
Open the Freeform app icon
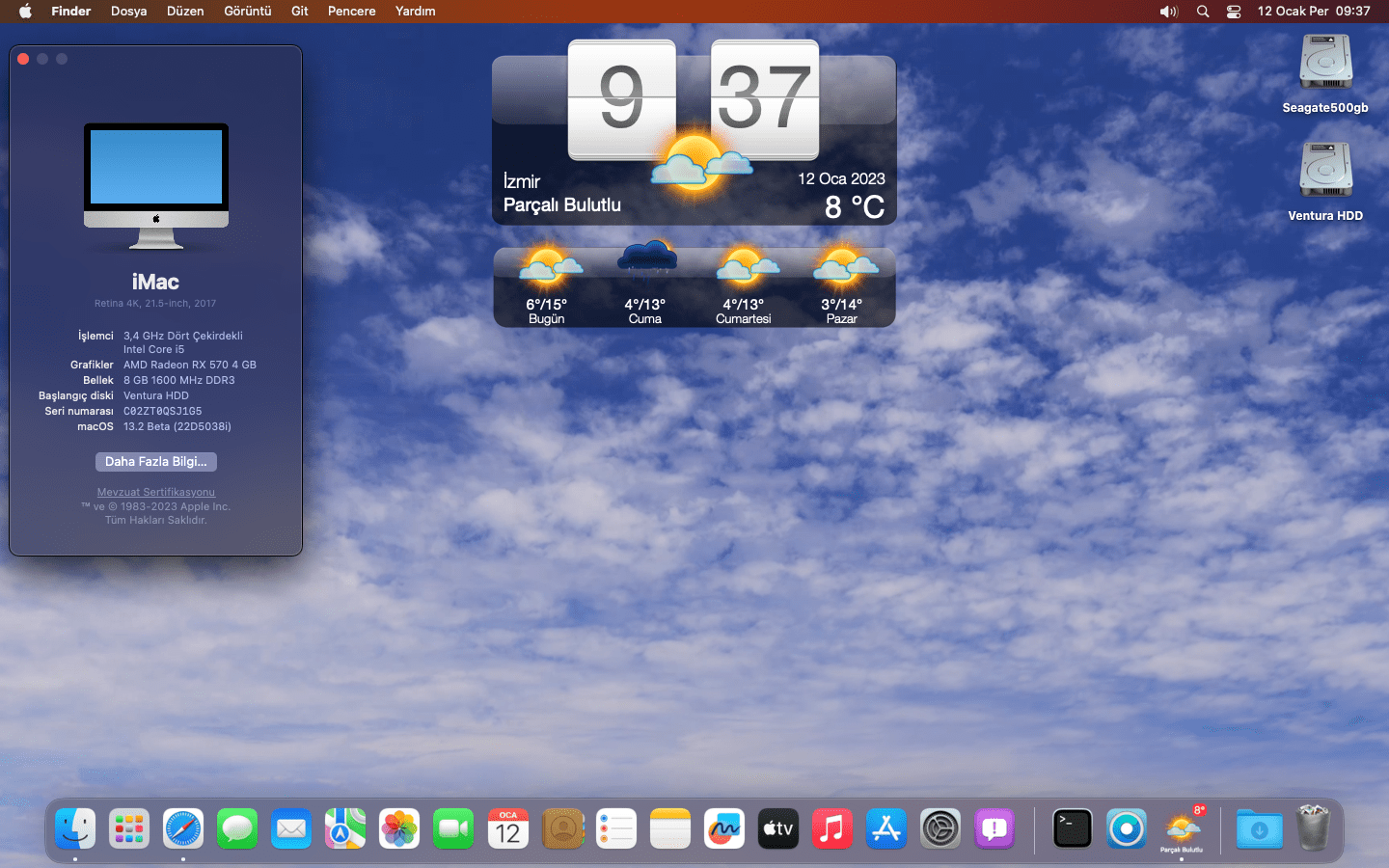coord(724,828)
